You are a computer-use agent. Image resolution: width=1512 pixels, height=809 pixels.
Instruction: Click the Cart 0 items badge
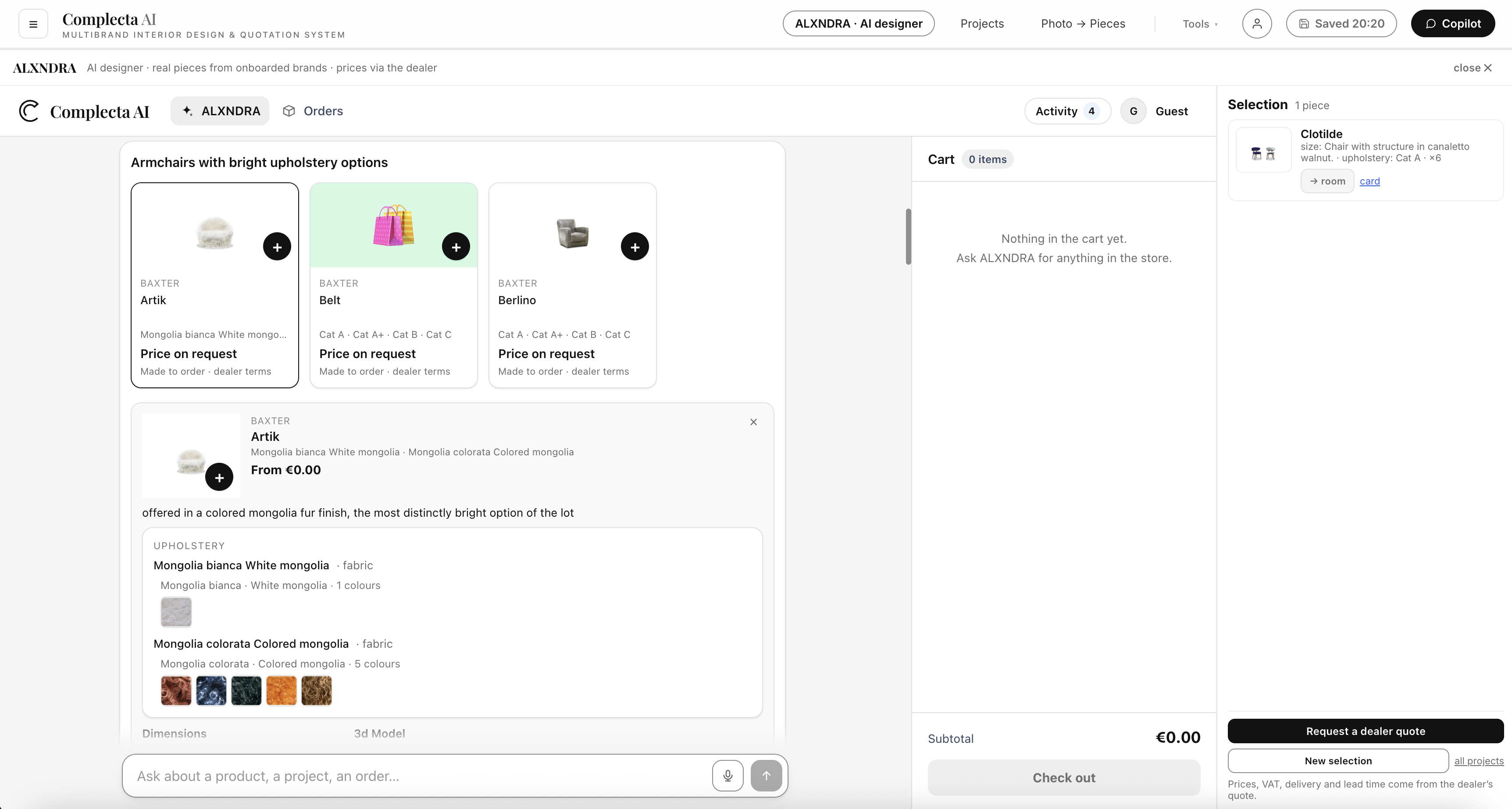pos(987,160)
